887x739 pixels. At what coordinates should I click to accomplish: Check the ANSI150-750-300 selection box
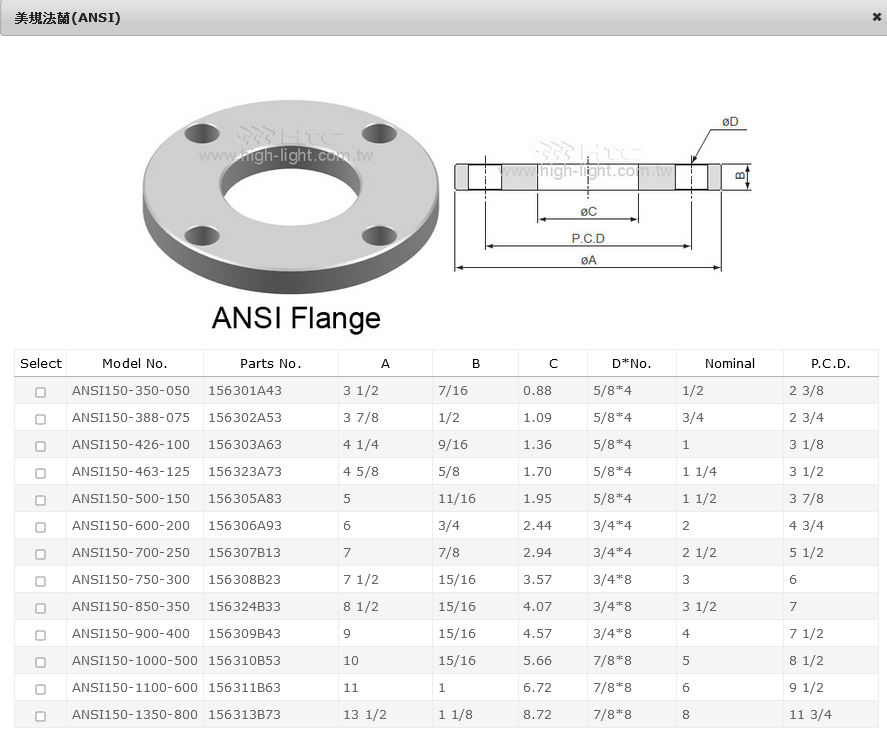point(40,581)
